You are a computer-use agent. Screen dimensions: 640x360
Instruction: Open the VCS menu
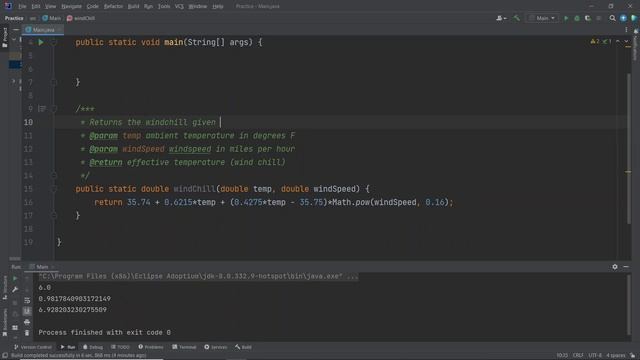[x=179, y=7]
